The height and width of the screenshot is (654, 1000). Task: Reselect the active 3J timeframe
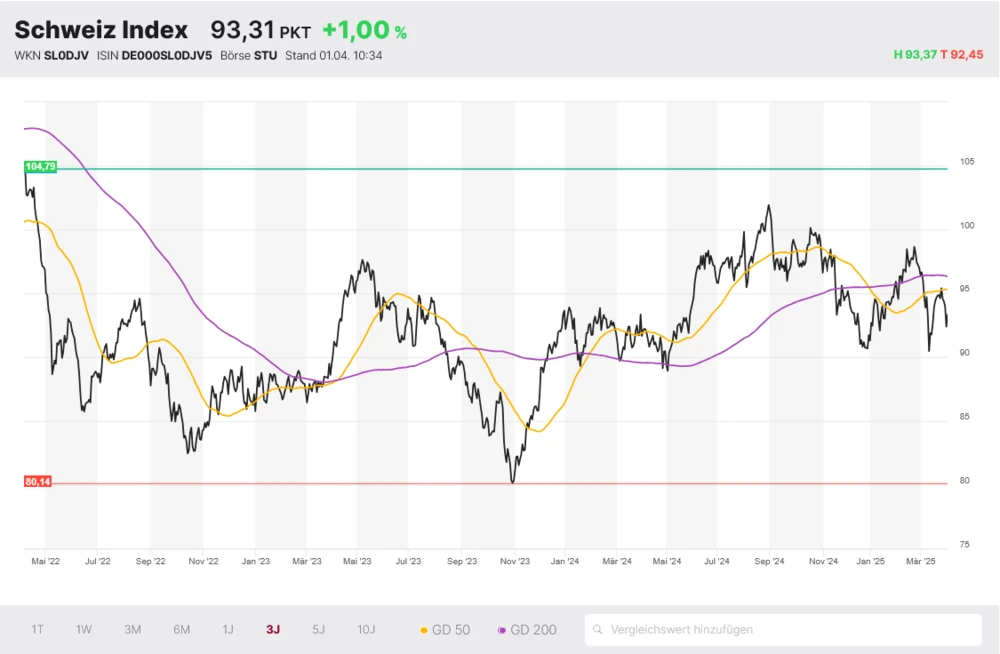(273, 629)
